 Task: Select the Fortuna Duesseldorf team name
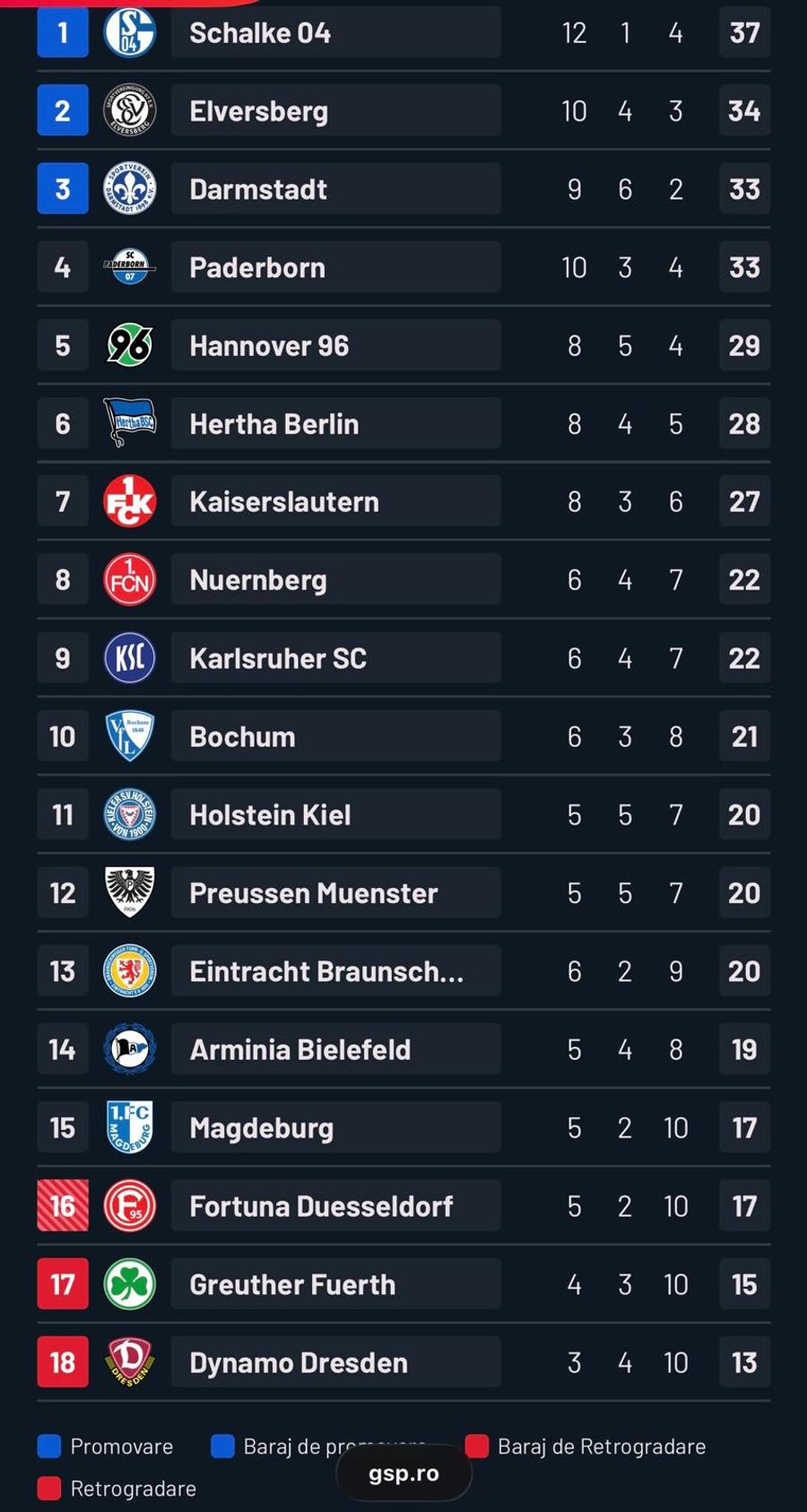(321, 1206)
